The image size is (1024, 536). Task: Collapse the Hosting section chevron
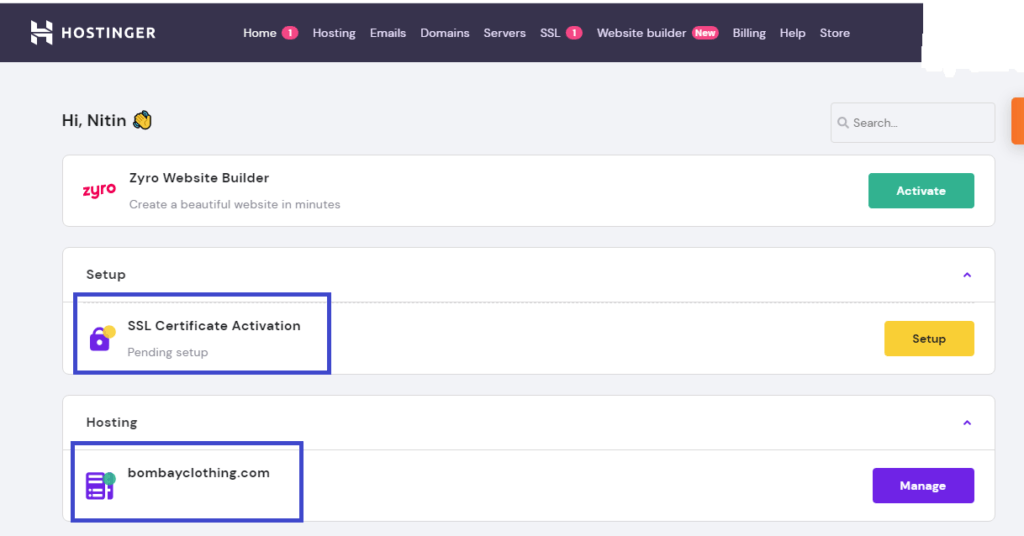[967, 423]
